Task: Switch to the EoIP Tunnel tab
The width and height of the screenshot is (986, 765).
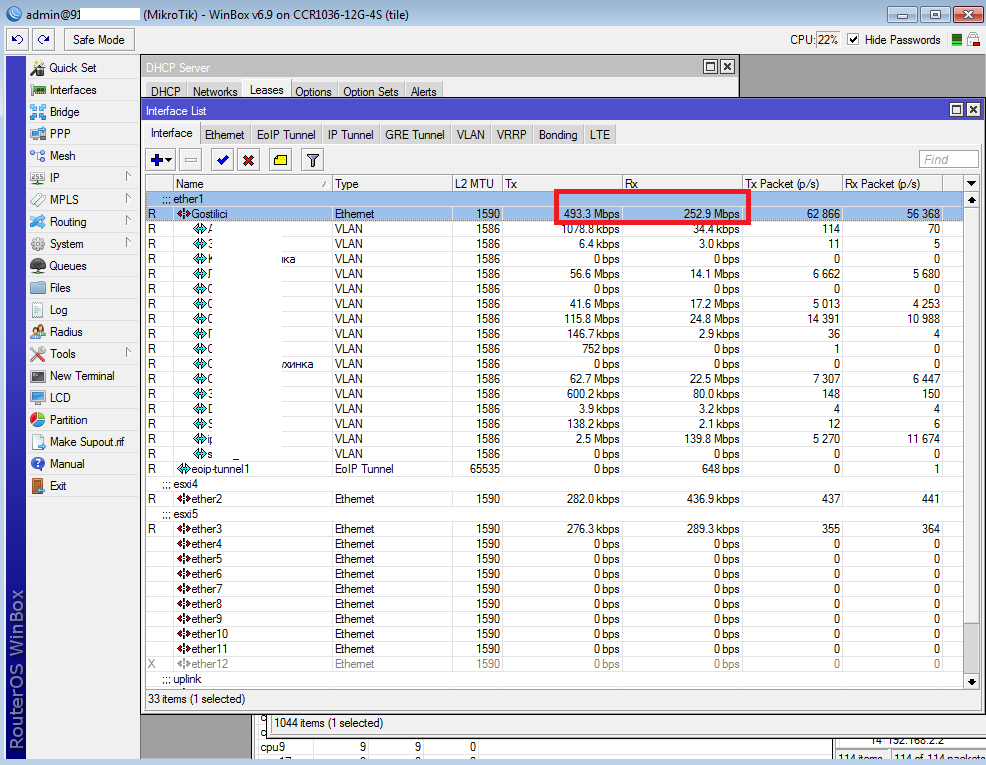Action: point(286,135)
